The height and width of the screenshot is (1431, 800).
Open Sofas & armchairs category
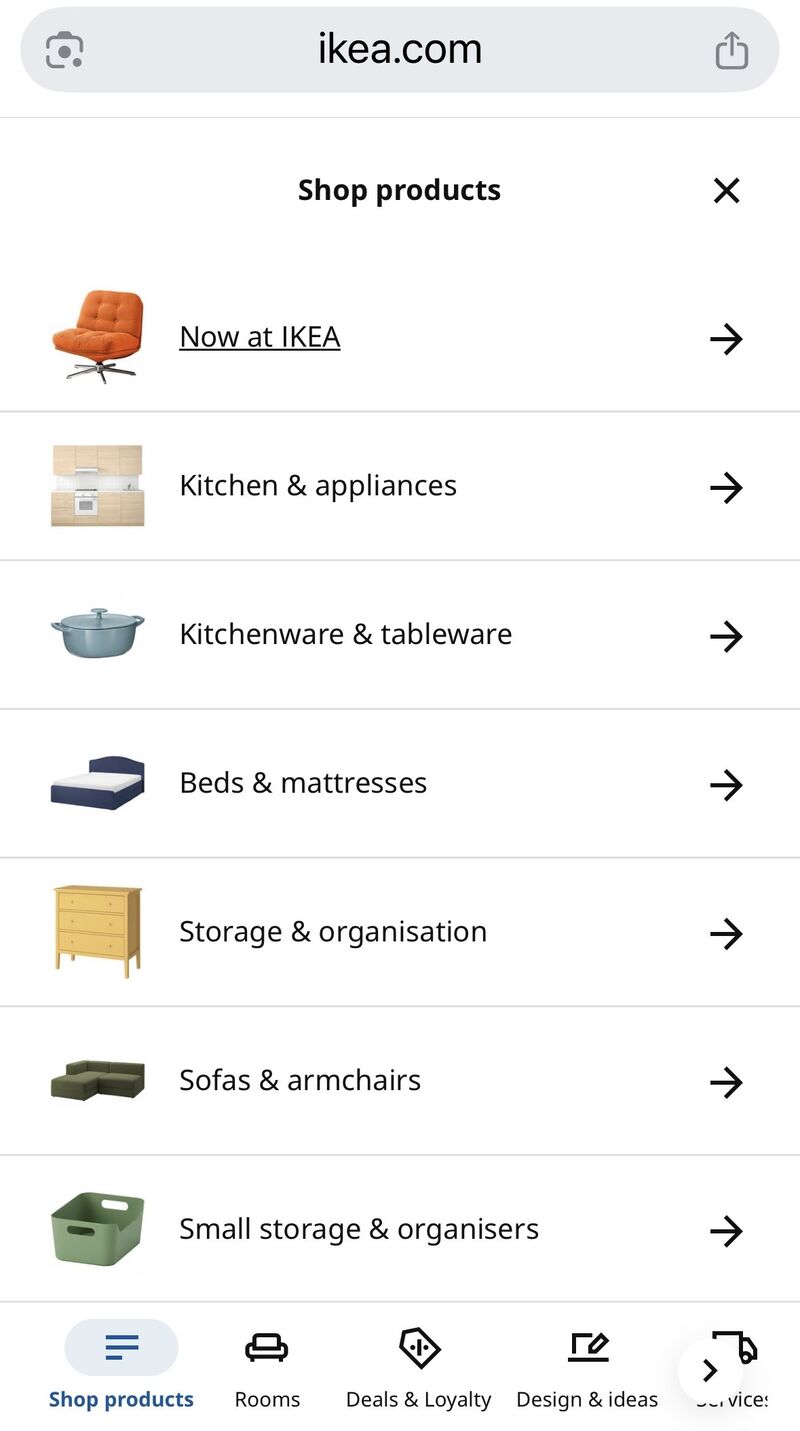[x=299, y=1080]
